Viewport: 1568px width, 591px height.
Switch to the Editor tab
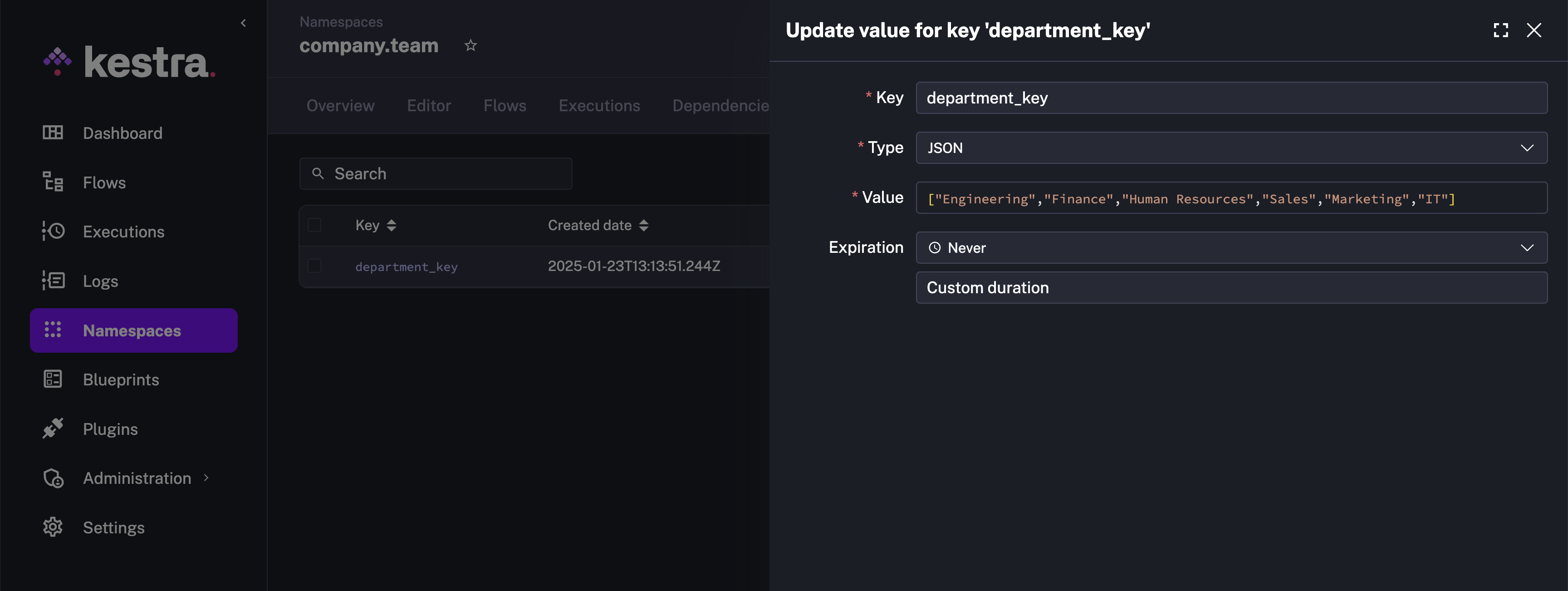428,106
